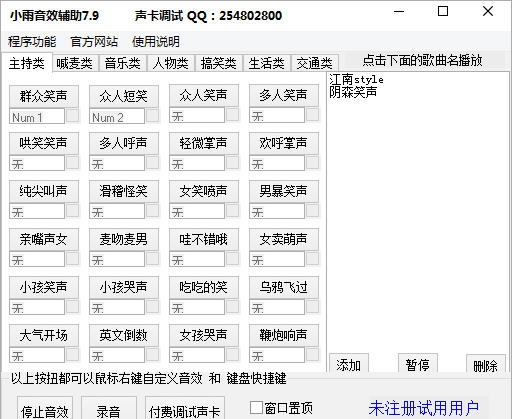Play the 大气开场 sound effect
Viewport: 512px width, 419px height.
(44, 335)
